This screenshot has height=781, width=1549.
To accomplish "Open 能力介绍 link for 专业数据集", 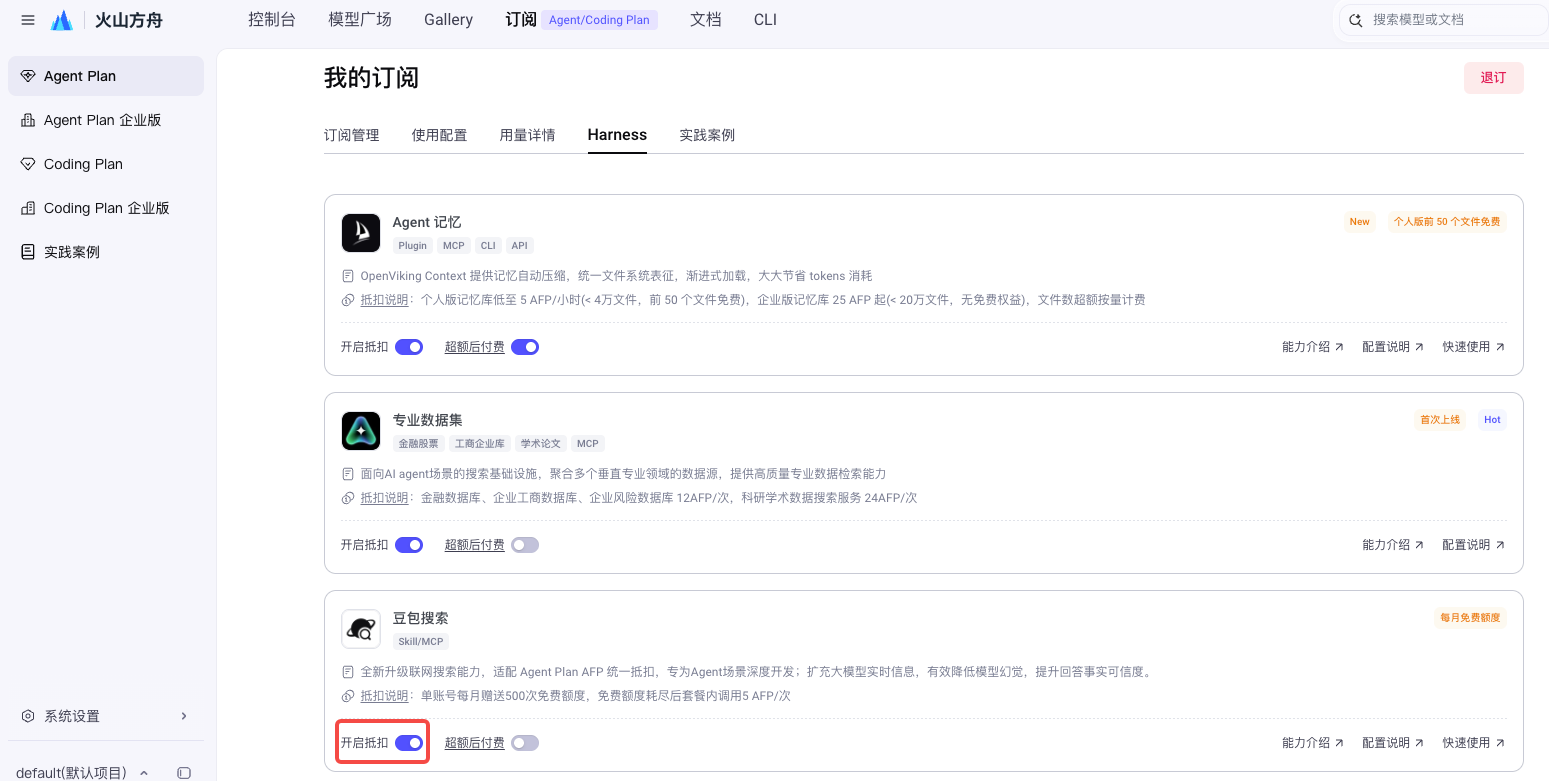I will 1393,545.
